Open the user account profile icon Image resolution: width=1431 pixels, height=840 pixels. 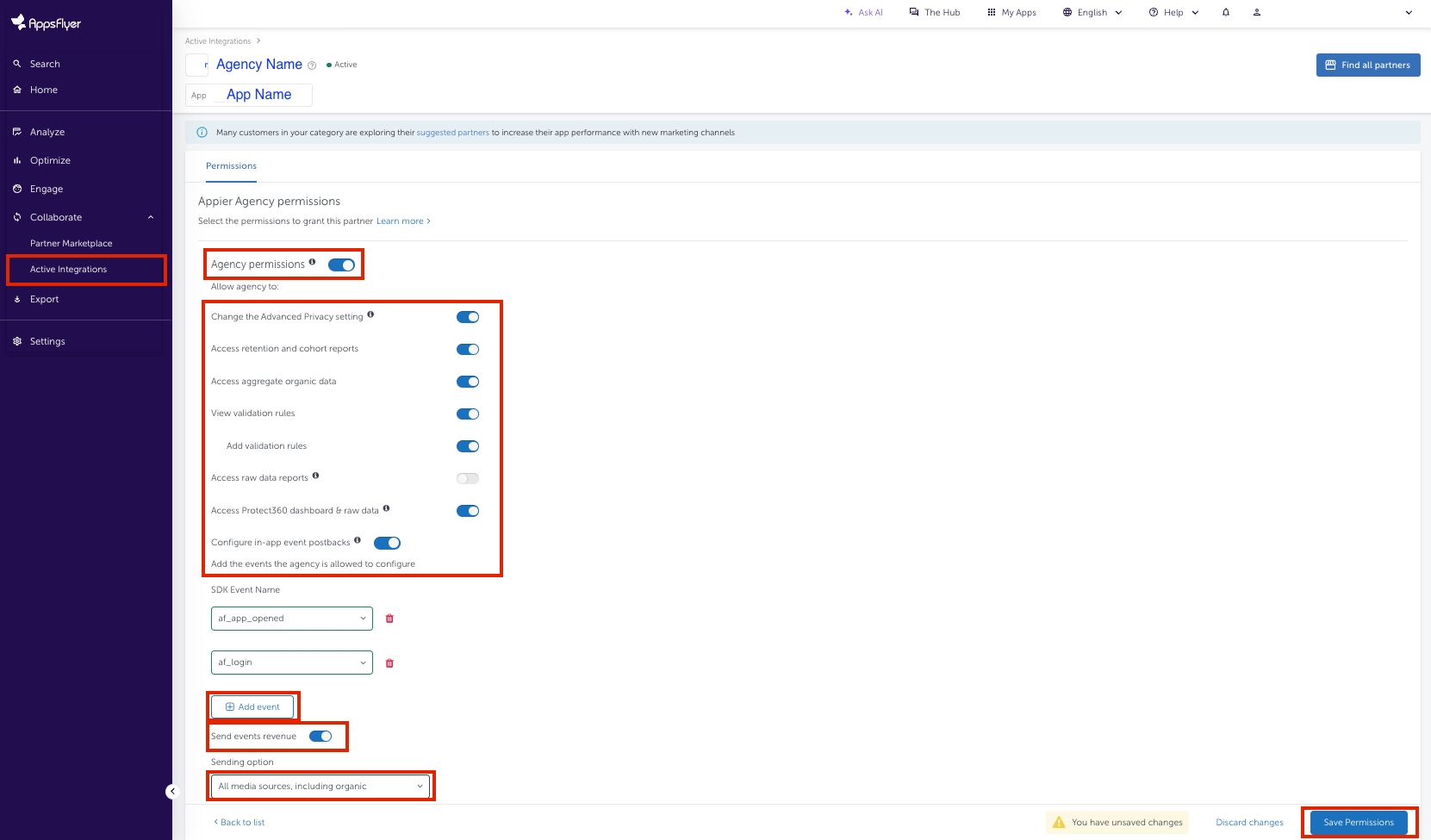(1256, 12)
